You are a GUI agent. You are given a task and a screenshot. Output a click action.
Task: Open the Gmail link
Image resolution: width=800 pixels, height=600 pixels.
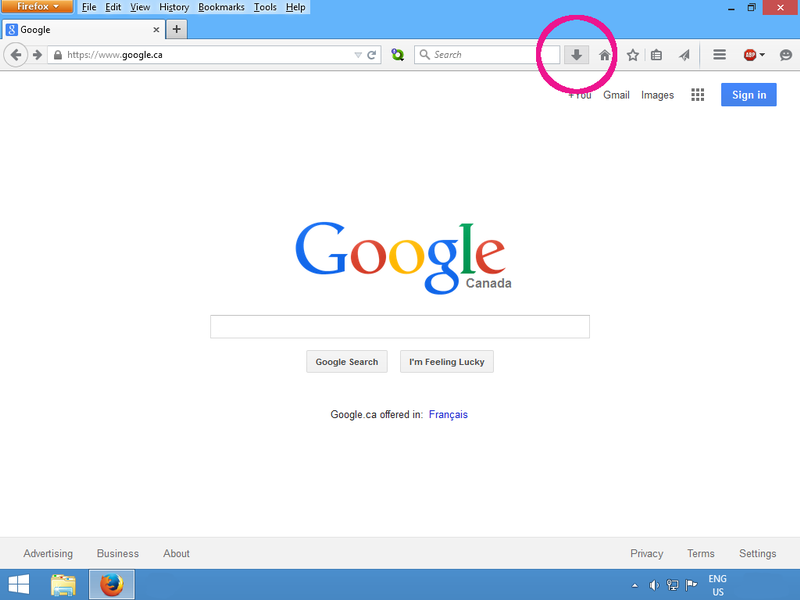pos(616,95)
